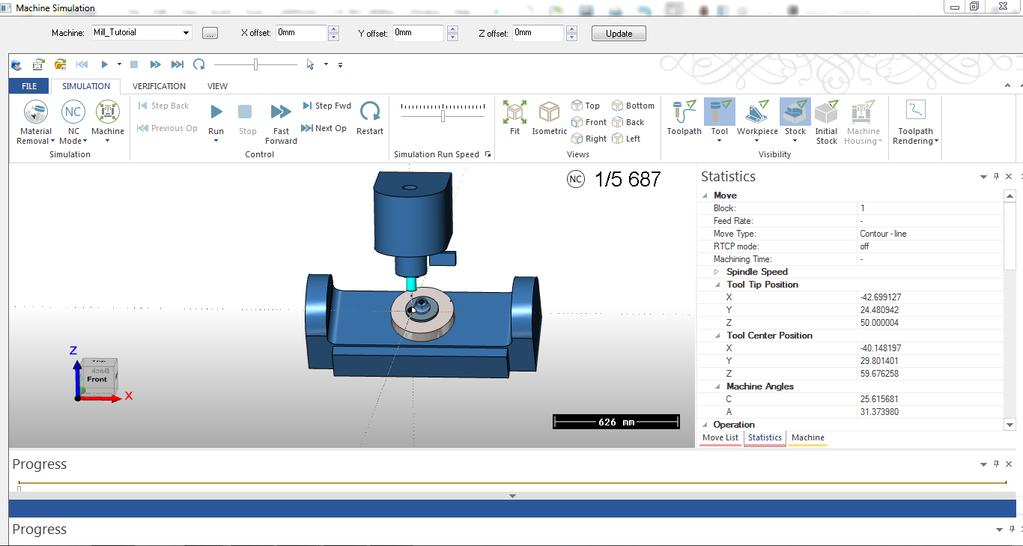Screen dimensions: 1023x546
Task: Click the machine browse ellipsis button
Action: coord(209,33)
